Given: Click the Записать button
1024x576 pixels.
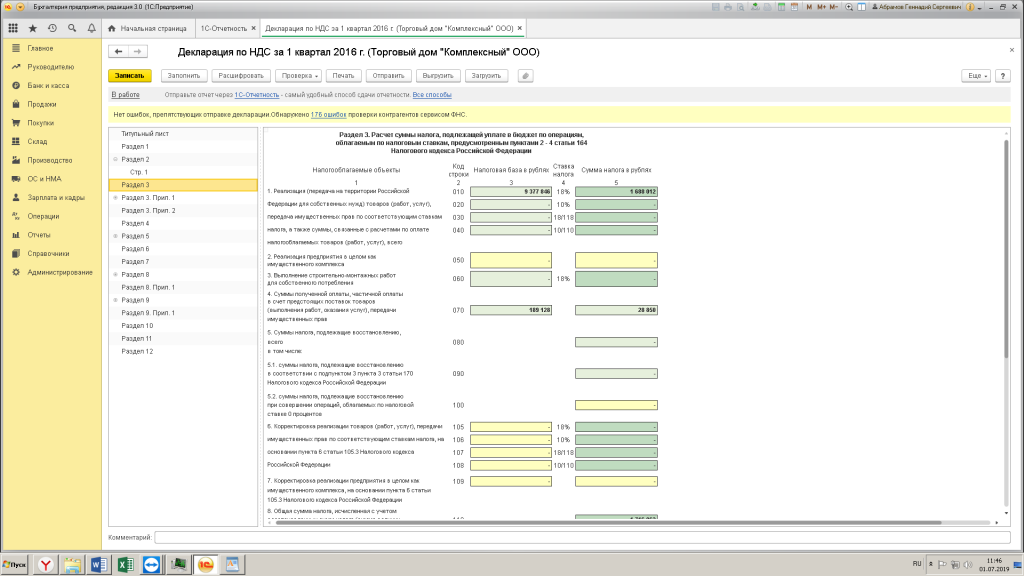Looking at the screenshot, I should pos(129,76).
